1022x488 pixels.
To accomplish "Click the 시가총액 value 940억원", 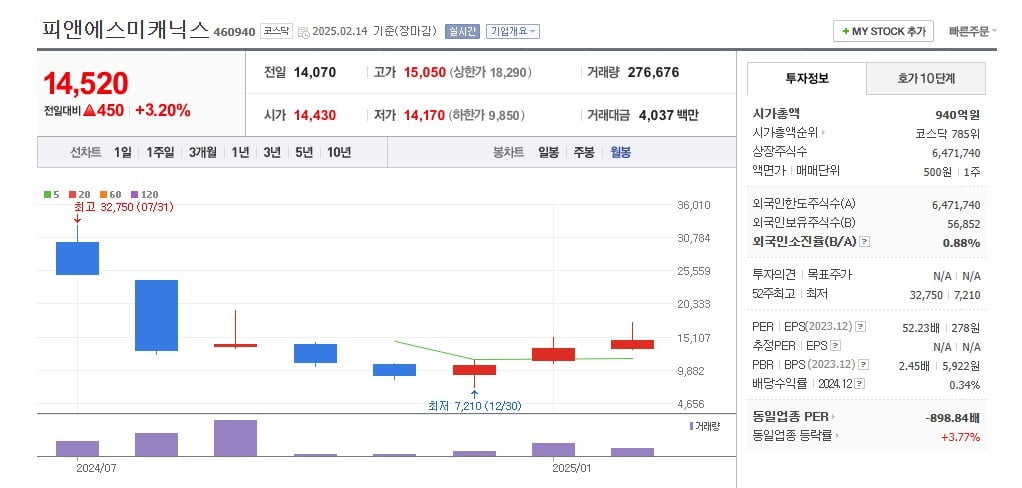I will 957,115.
